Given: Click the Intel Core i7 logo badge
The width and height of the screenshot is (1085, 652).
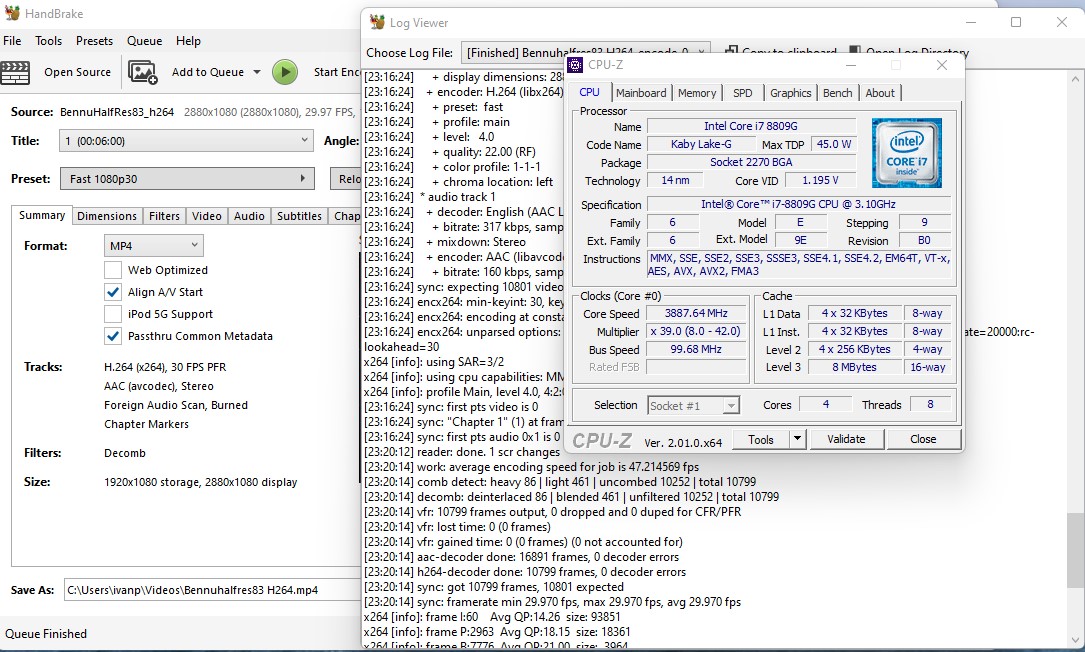Looking at the screenshot, I should pyautogui.click(x=906, y=153).
